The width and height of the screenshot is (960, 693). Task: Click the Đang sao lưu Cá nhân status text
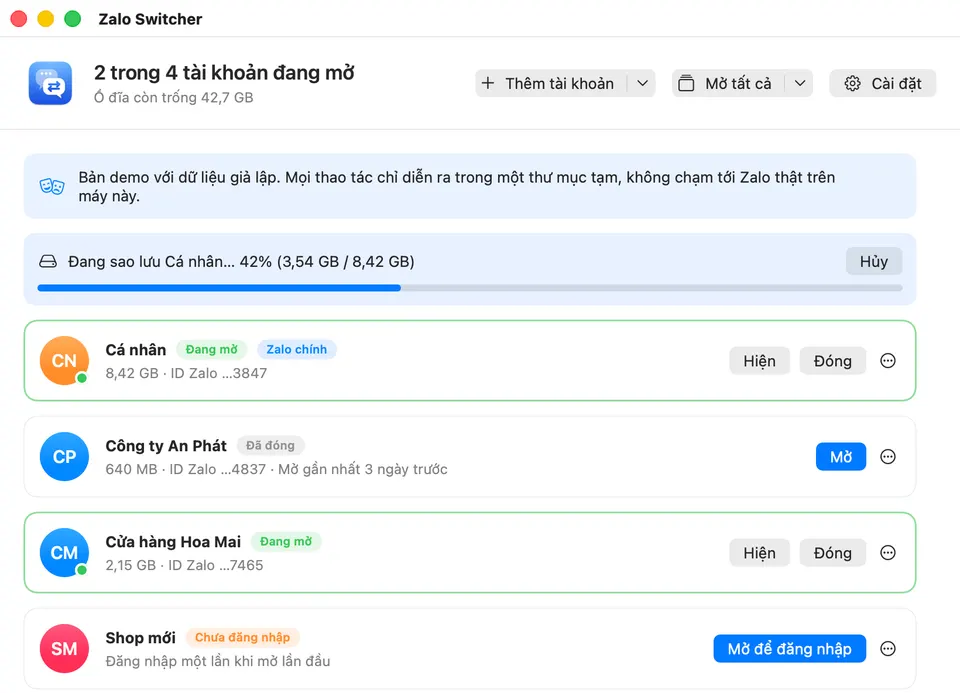[241, 262]
